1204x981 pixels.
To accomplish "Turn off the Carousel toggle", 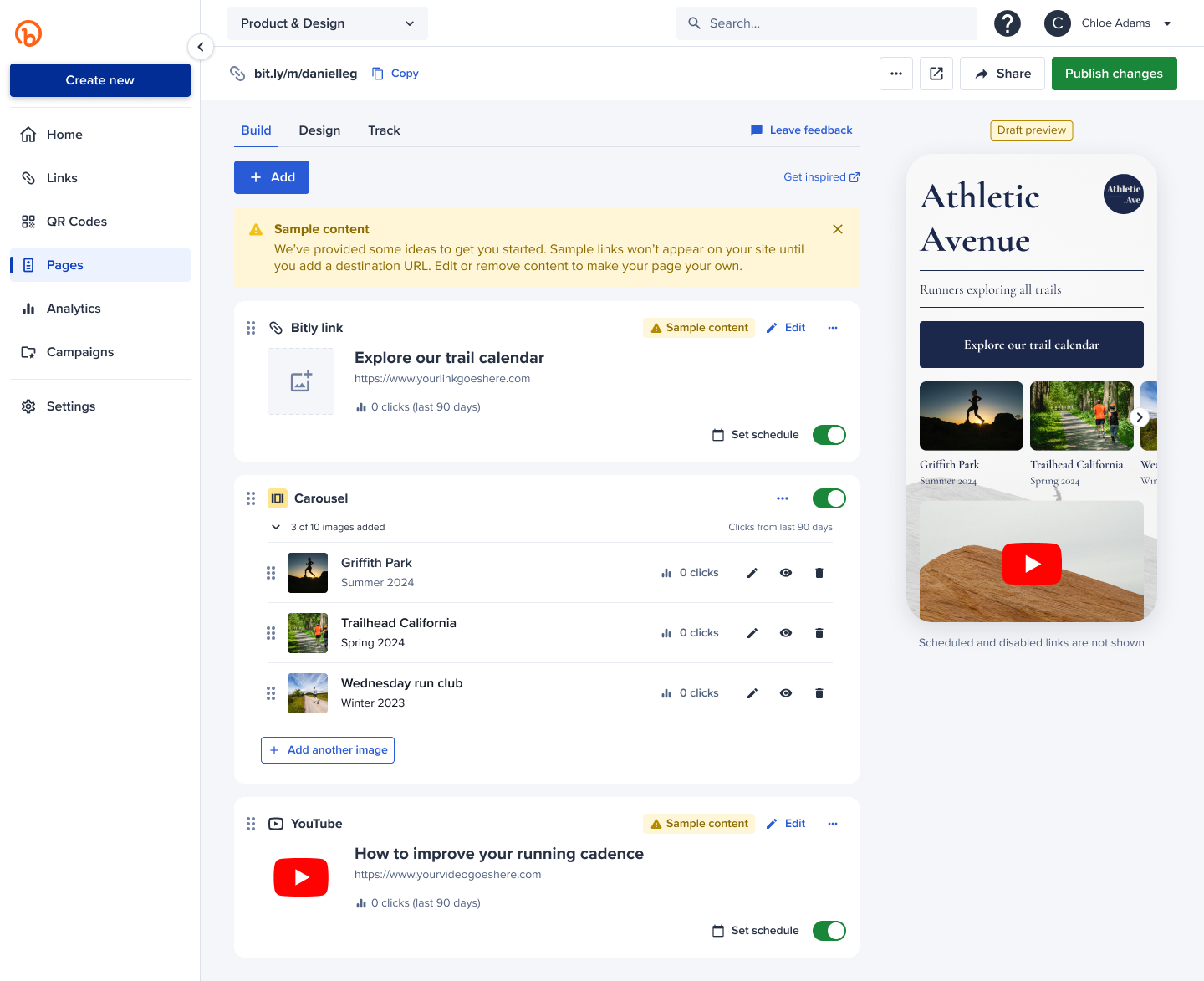I will pos(829,498).
